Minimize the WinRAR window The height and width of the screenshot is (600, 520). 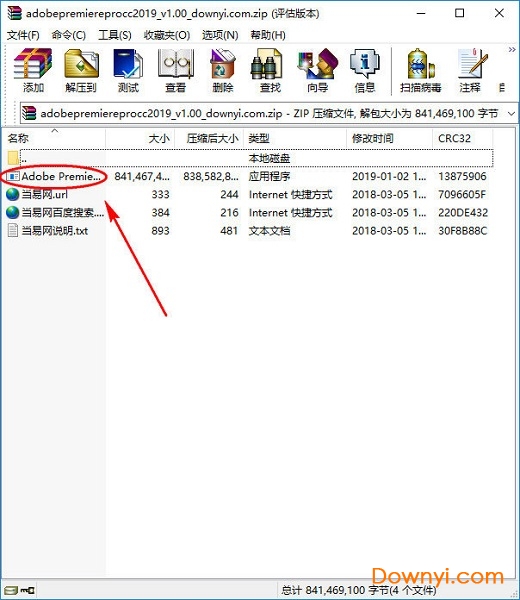coord(421,13)
